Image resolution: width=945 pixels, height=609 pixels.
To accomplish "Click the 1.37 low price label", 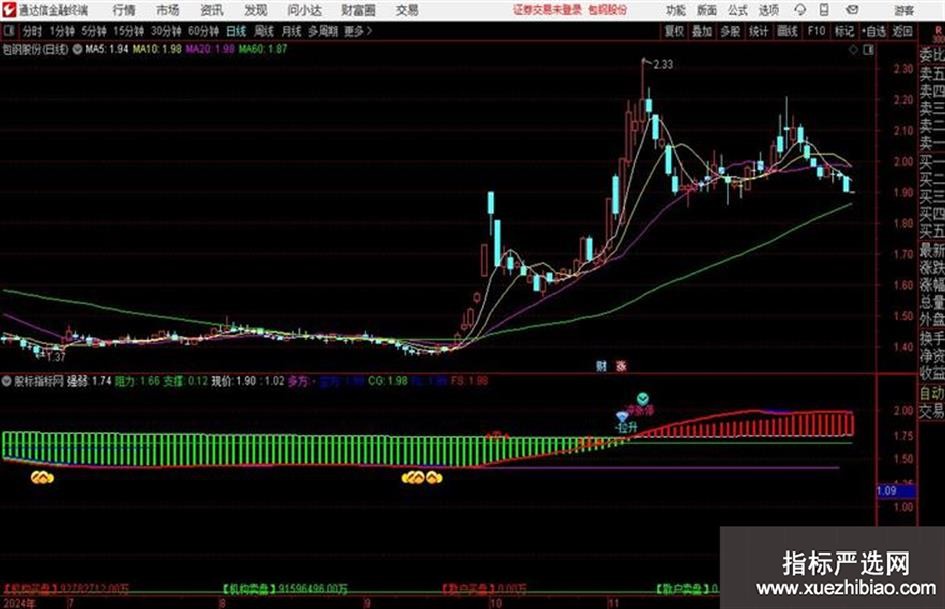I will pyautogui.click(x=56, y=357).
